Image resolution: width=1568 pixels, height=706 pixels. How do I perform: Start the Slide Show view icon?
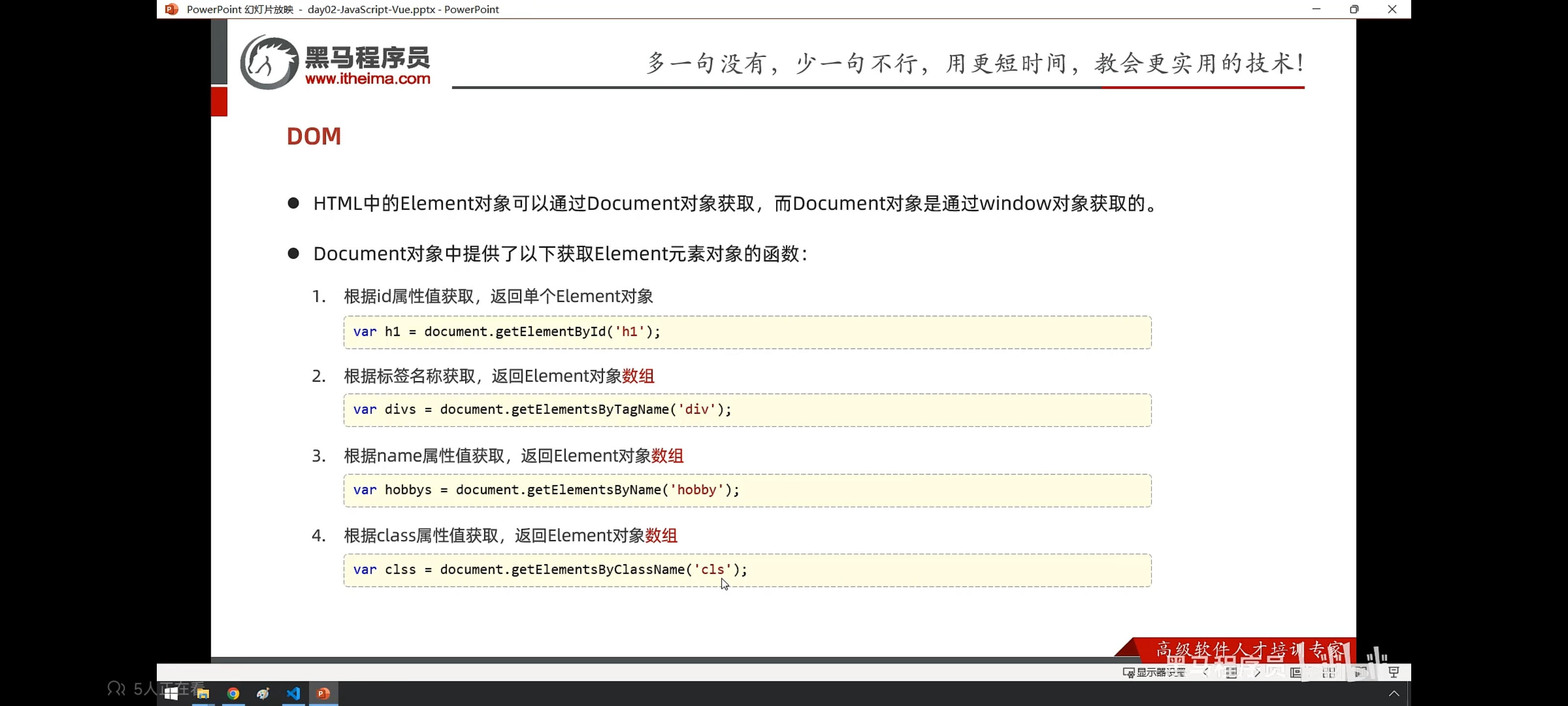coord(1394,672)
